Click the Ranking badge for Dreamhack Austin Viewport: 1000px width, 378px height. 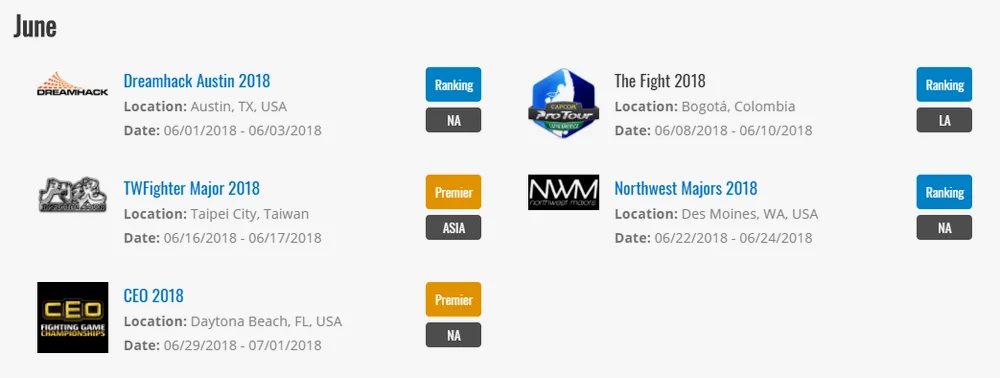453,85
